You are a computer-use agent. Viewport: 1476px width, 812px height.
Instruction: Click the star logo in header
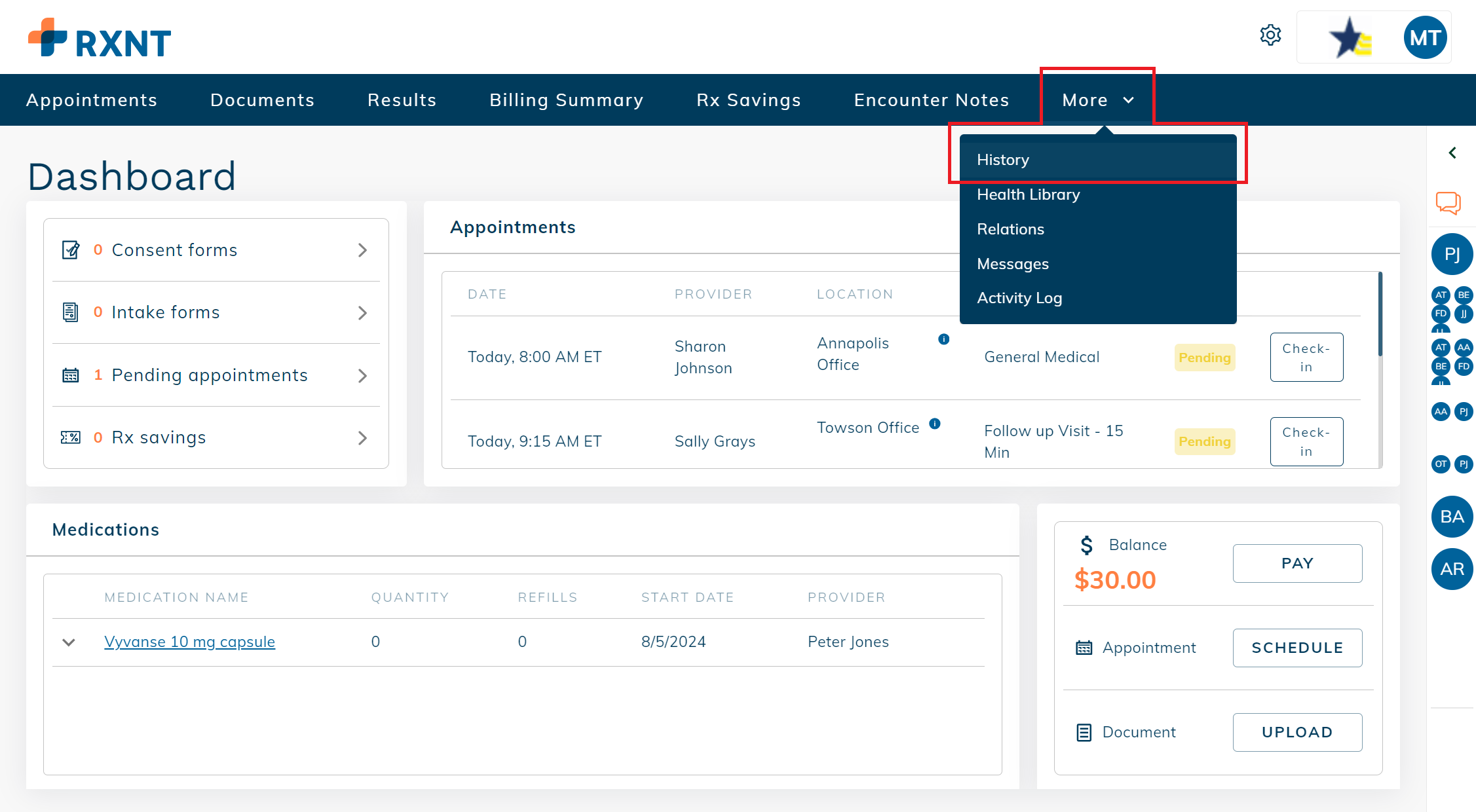1350,38
